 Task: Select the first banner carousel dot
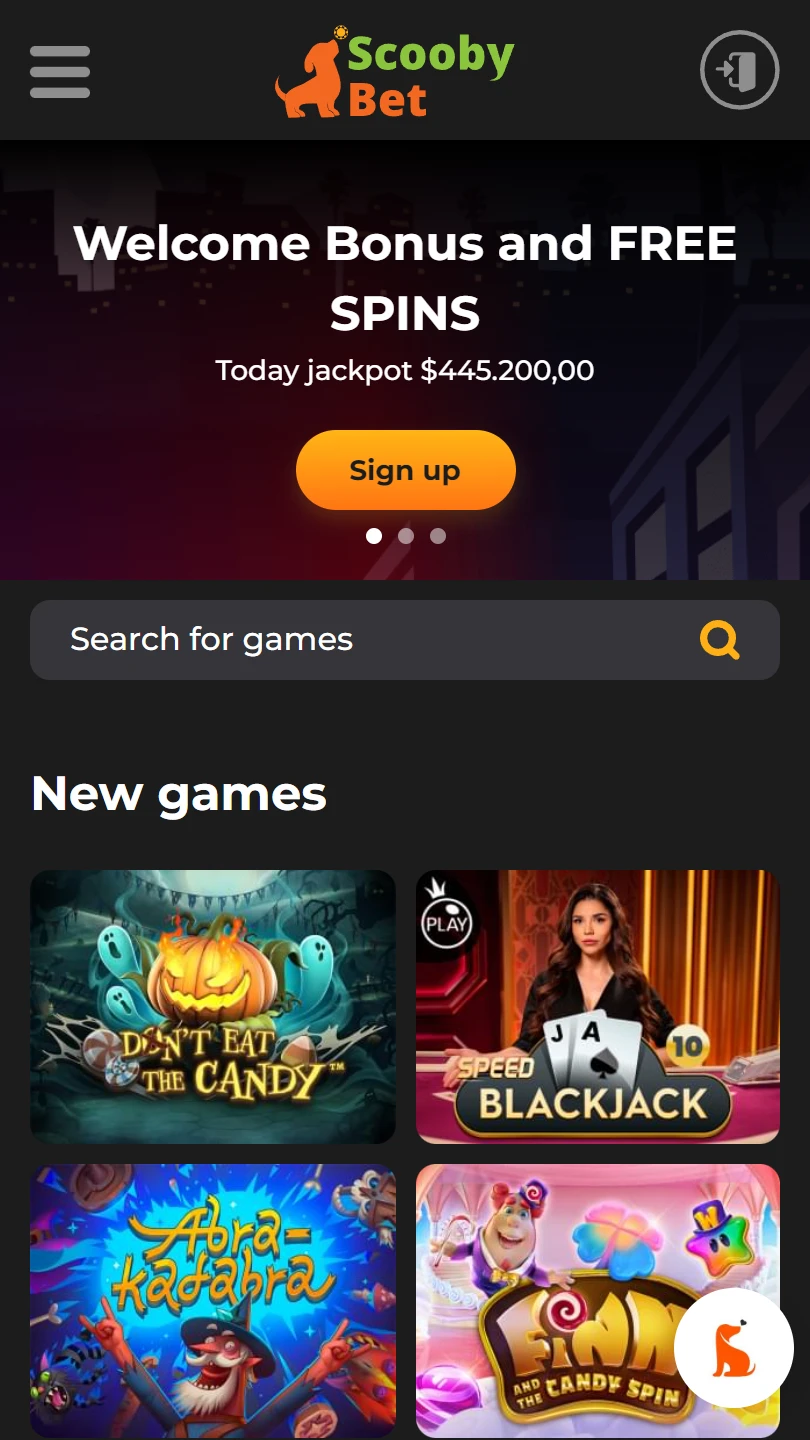click(374, 536)
